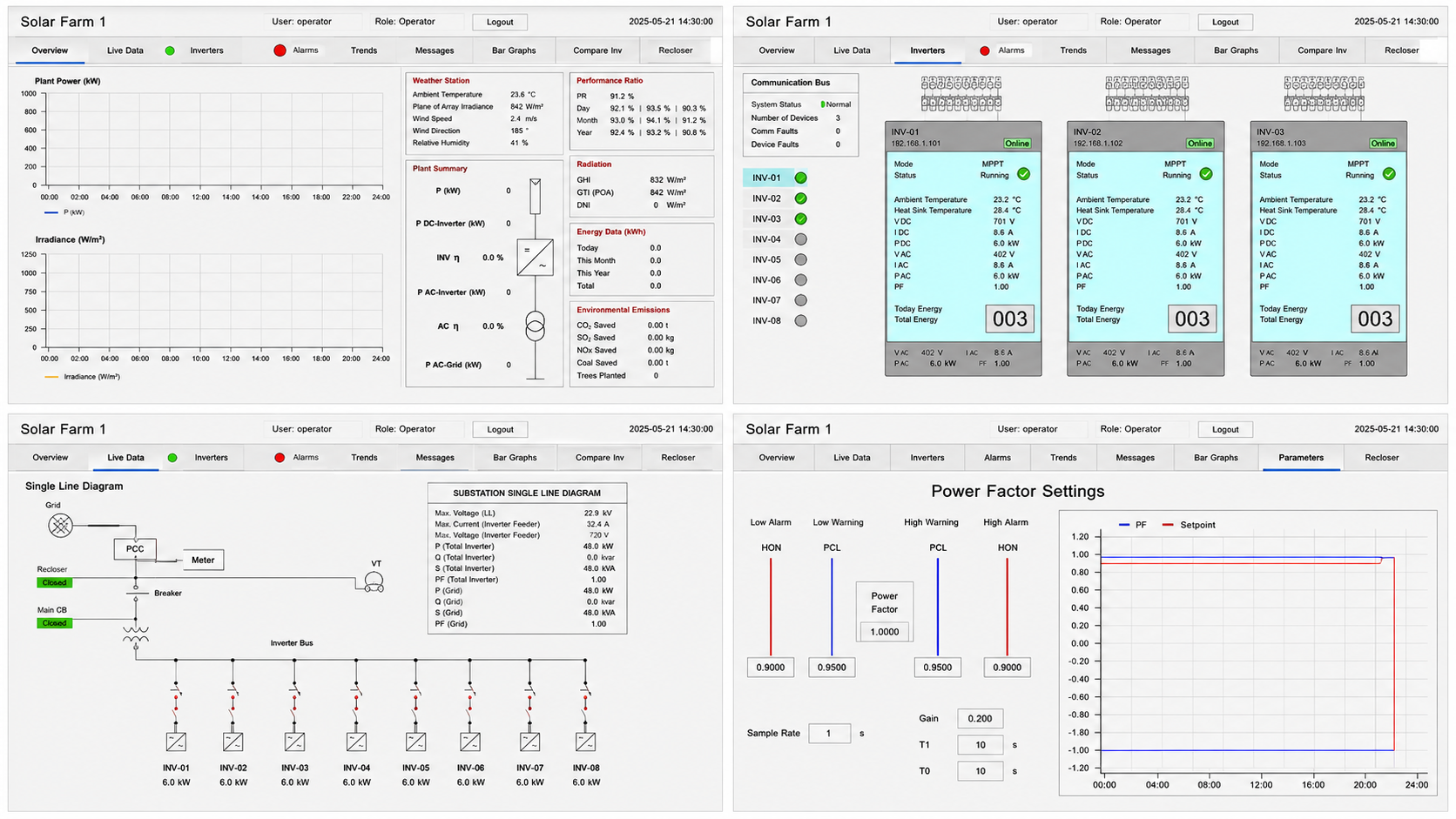
Task: Click the green status dot next to INV-02 in the list
Action: [800, 198]
